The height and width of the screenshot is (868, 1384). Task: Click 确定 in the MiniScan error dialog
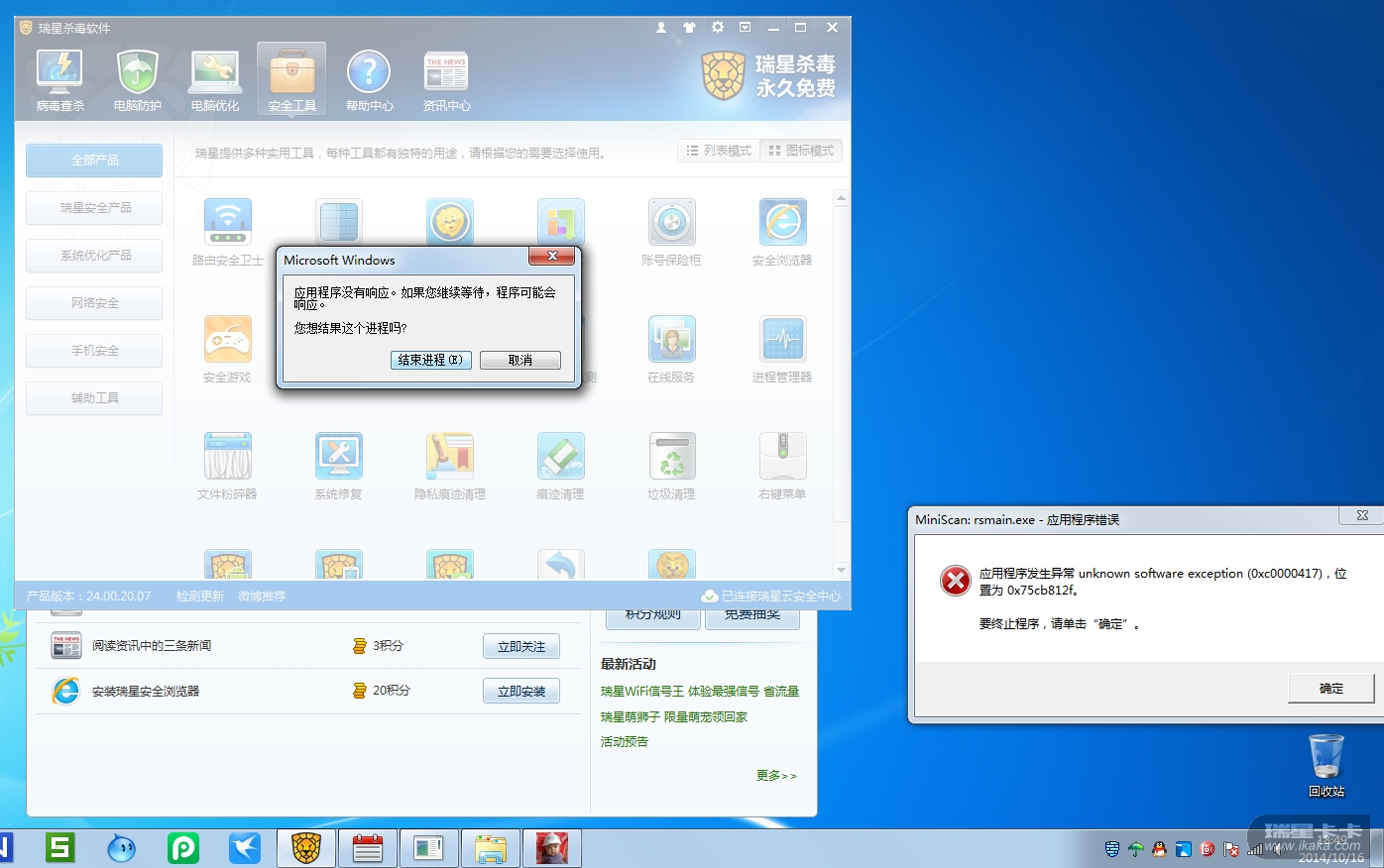pyautogui.click(x=1331, y=689)
